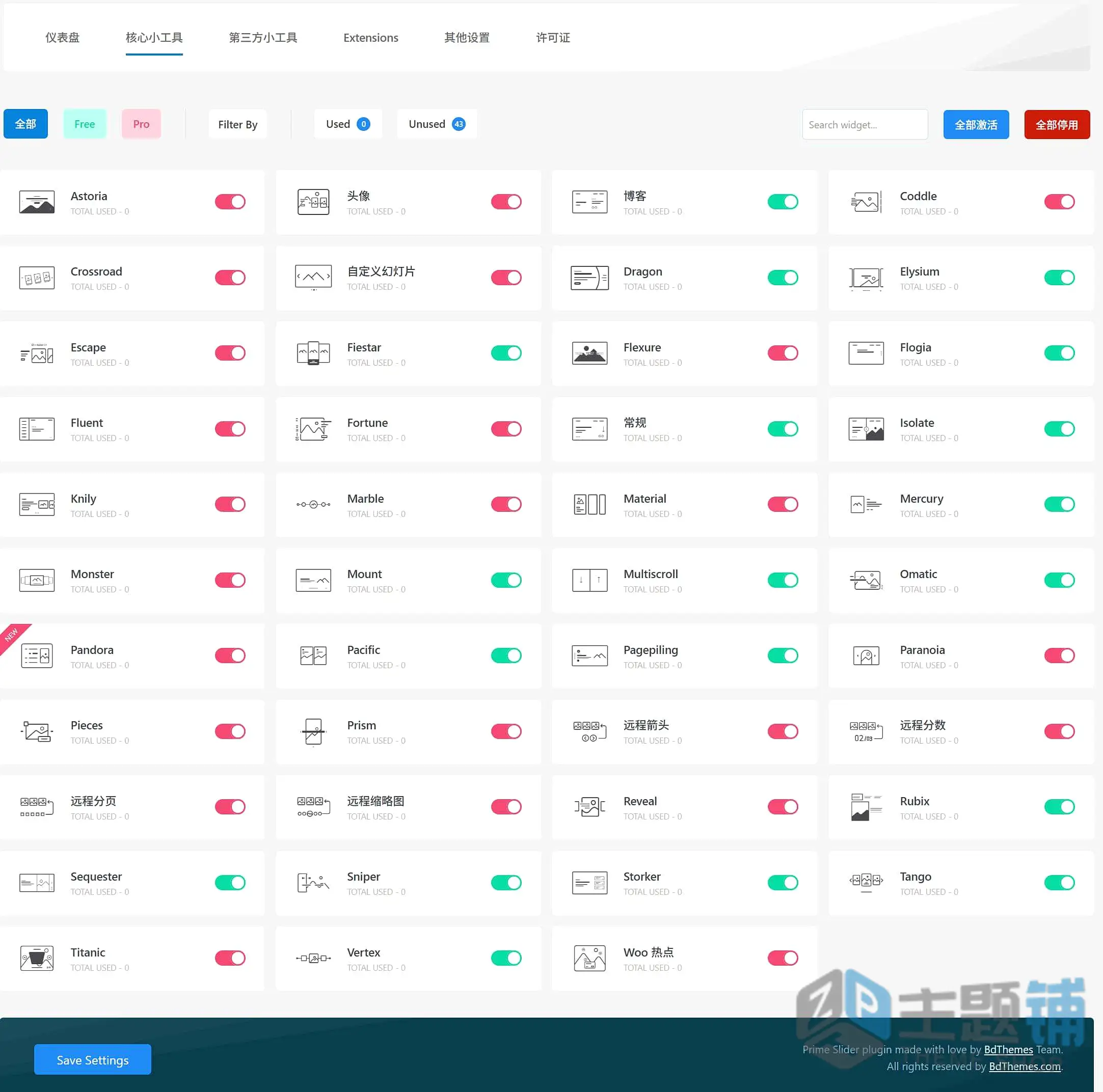Turn off the Mercury toggle
1103x1092 pixels.
pos(1060,505)
